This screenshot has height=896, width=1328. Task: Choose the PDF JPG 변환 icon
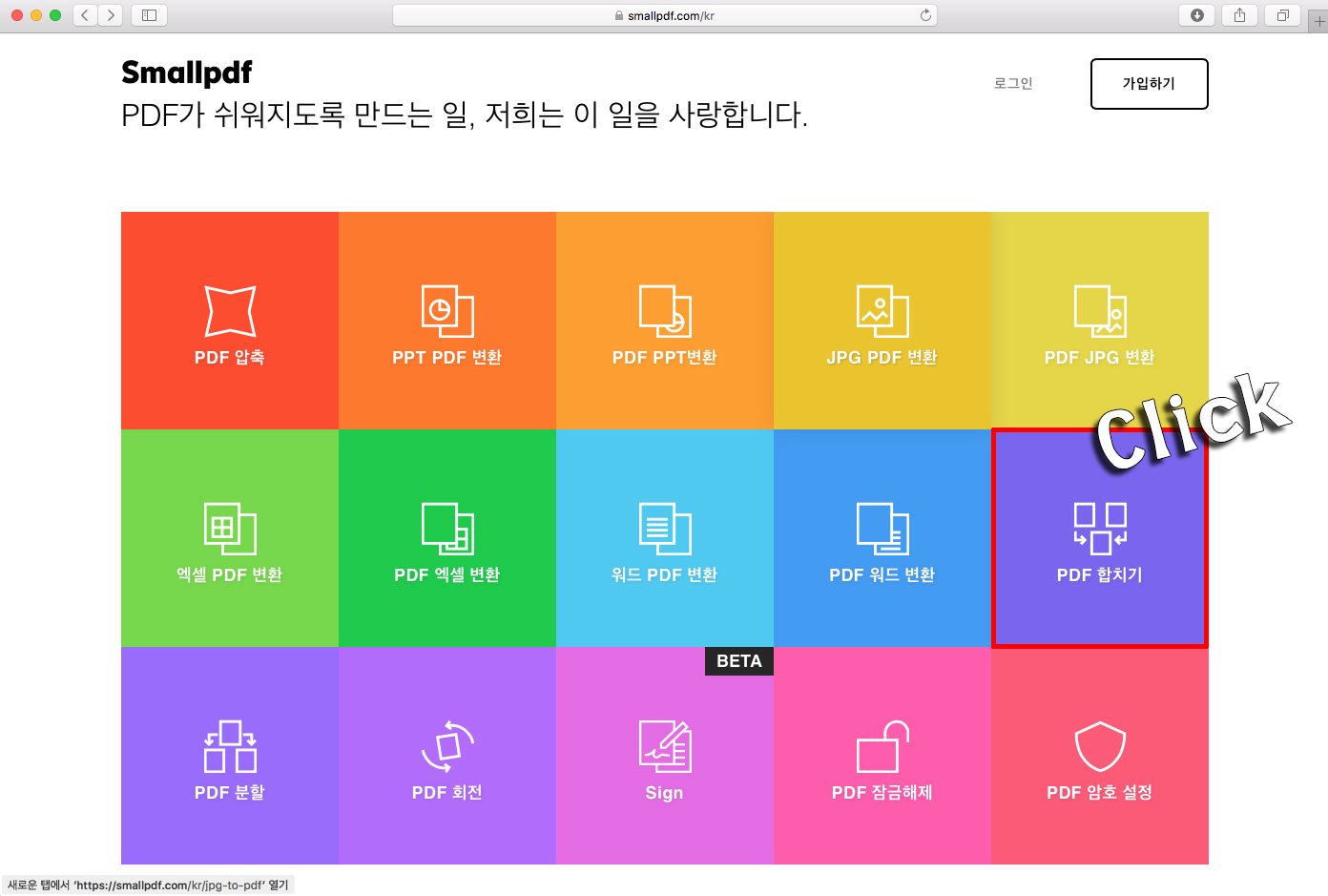coord(1100,310)
